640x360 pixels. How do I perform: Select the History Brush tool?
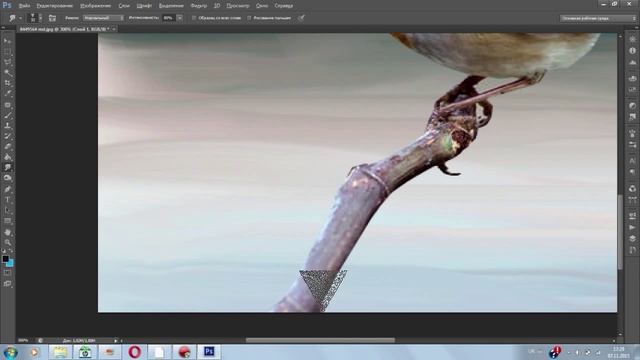click(7, 136)
